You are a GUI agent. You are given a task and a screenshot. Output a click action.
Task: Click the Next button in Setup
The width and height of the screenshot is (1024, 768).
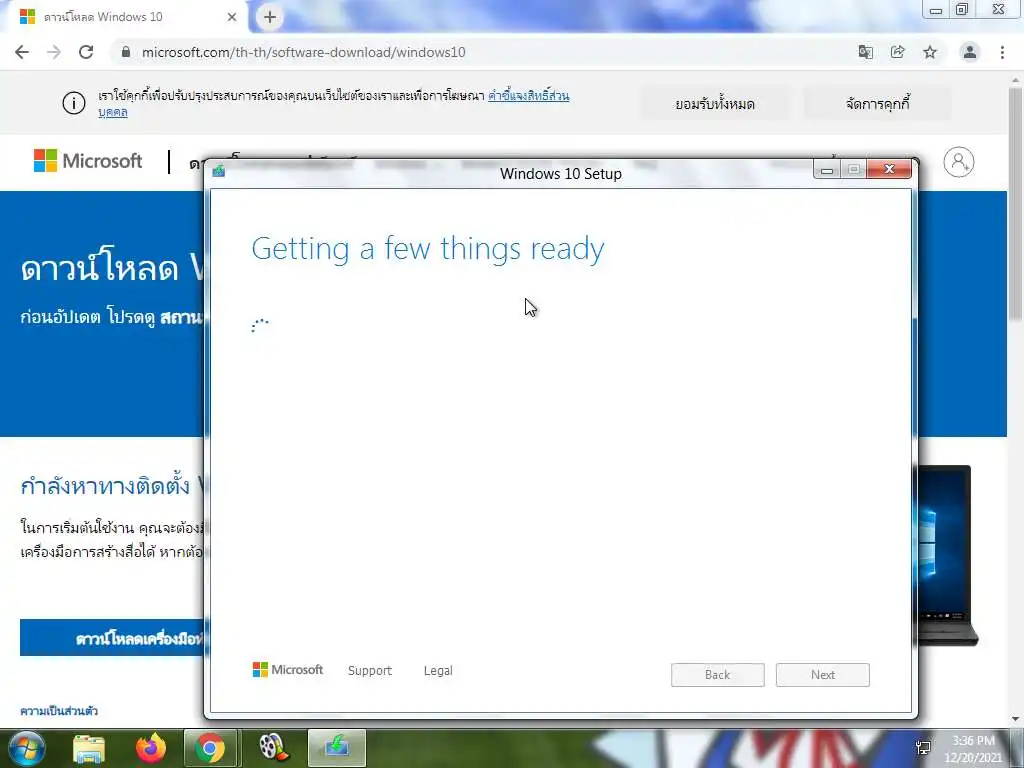pyautogui.click(x=823, y=675)
